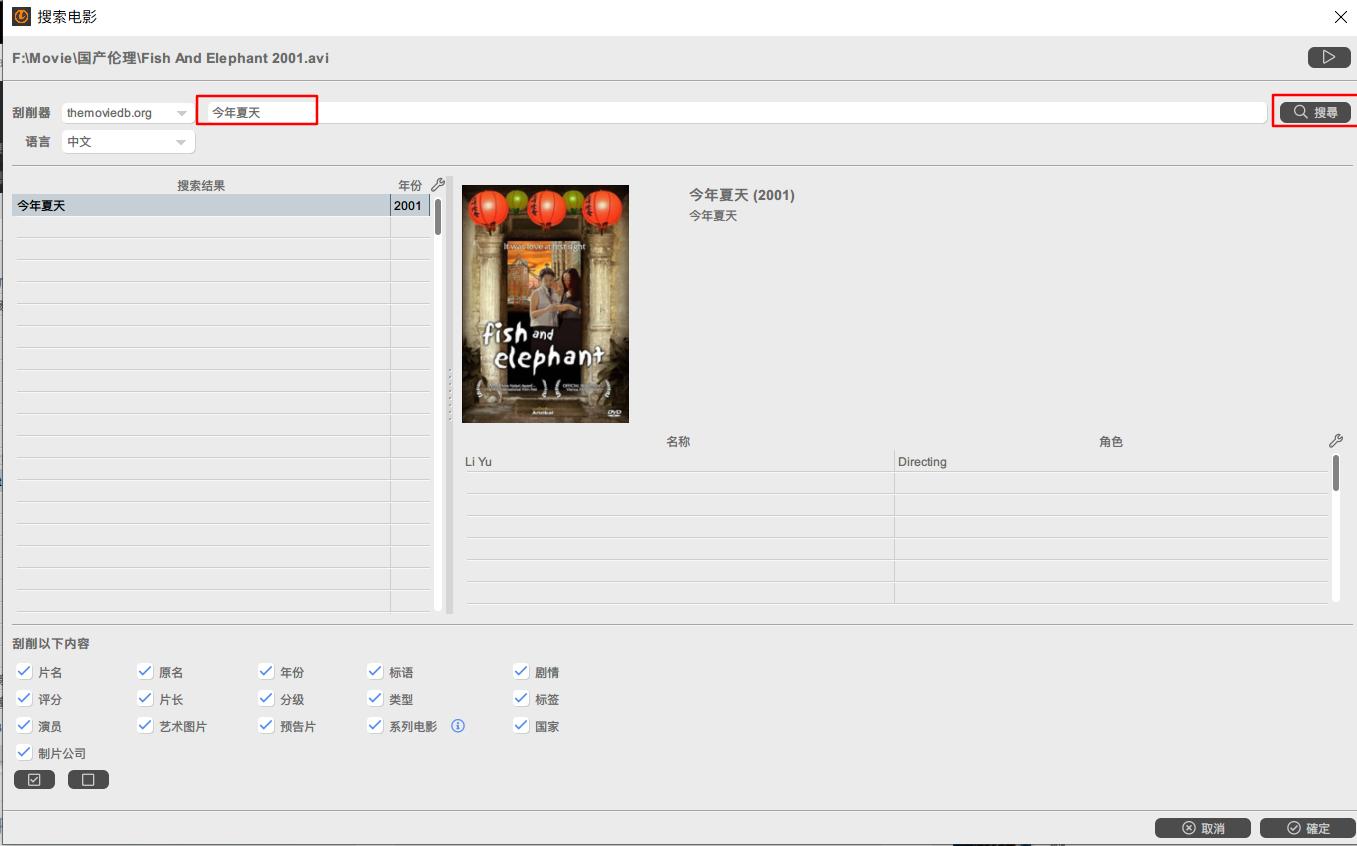Toggle the 标签 checkbox

coord(521,698)
